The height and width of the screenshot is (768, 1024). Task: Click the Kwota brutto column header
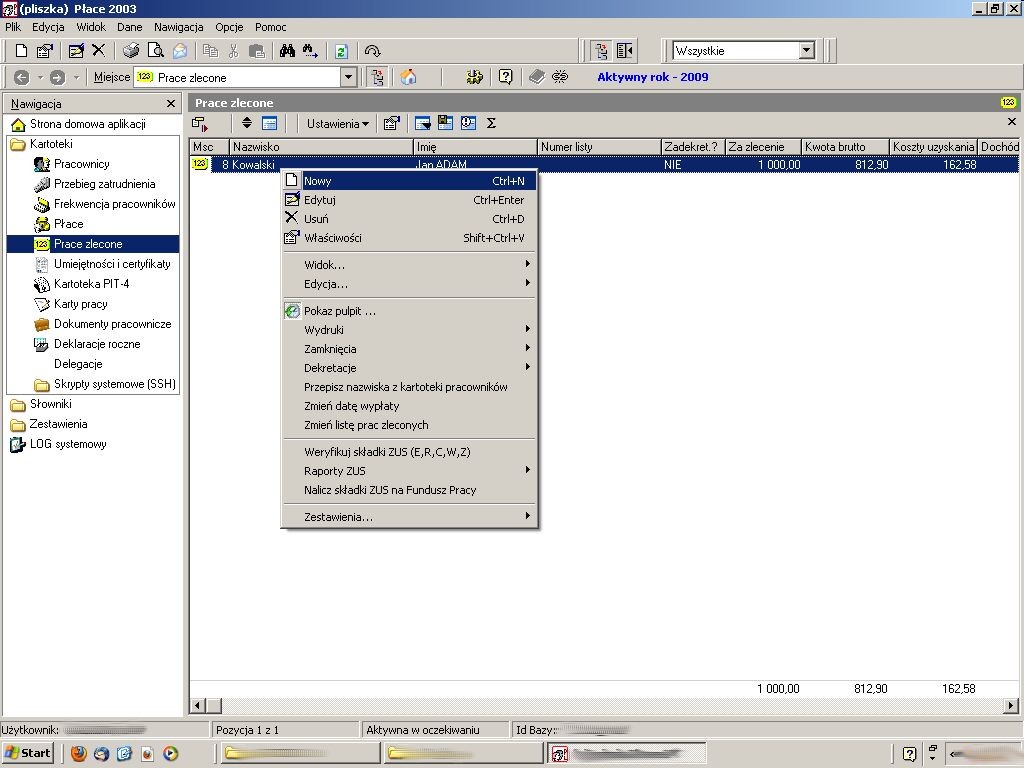click(x=845, y=147)
